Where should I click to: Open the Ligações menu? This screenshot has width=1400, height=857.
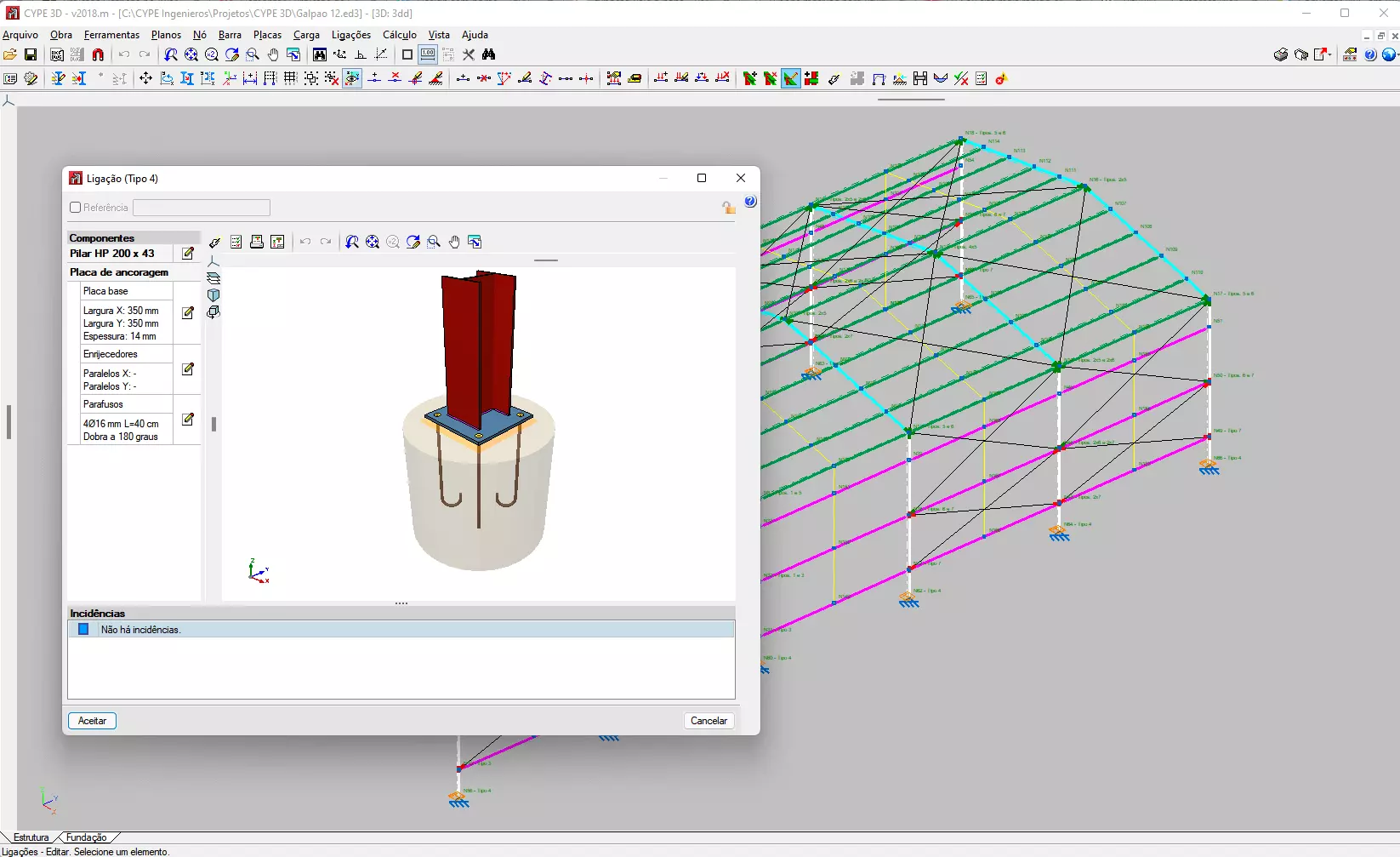[350, 35]
